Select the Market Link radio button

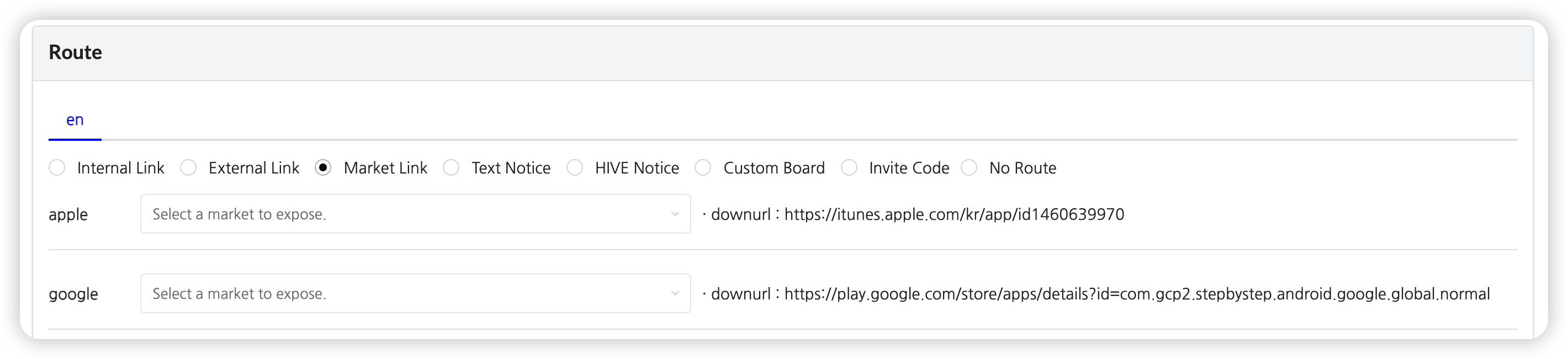[x=323, y=168]
